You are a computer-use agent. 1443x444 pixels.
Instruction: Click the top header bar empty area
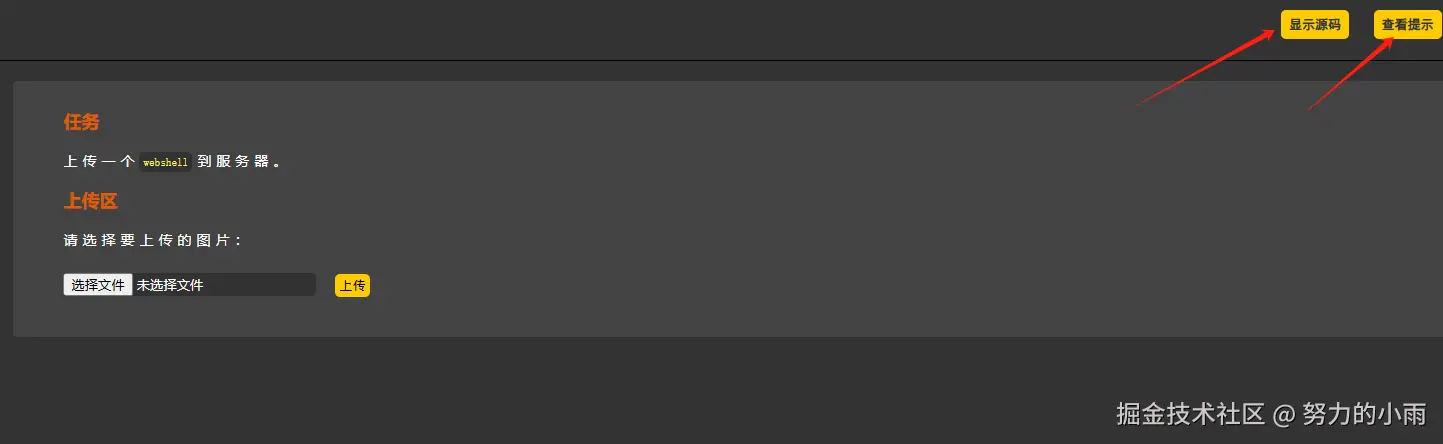click(600, 30)
